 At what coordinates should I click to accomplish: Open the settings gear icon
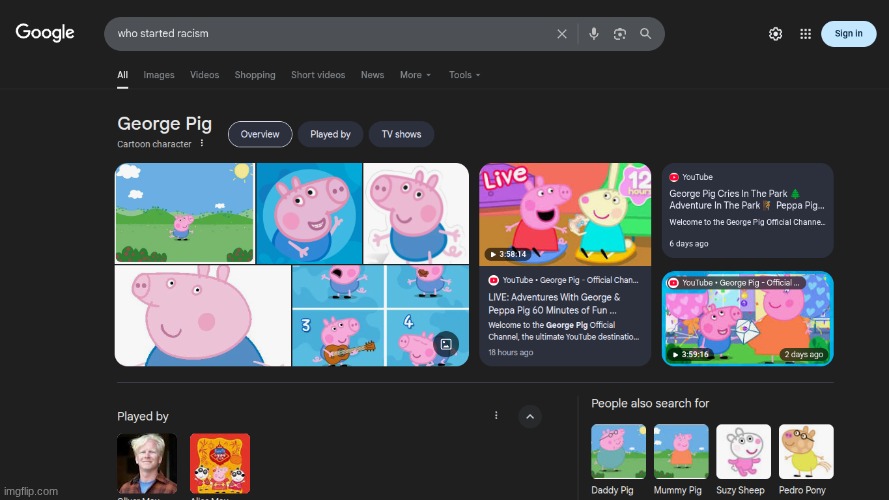coord(775,34)
